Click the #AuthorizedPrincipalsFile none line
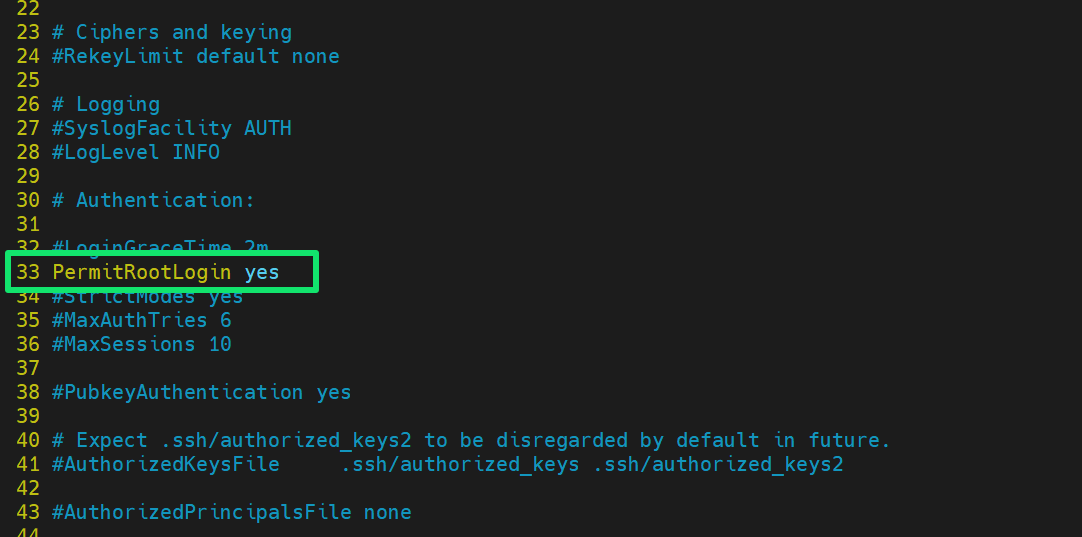The width and height of the screenshot is (1082, 537). [x=231, y=512]
